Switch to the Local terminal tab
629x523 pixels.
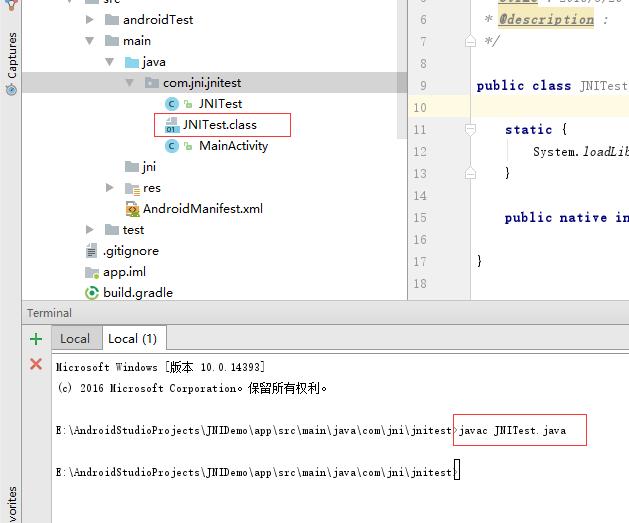75,339
